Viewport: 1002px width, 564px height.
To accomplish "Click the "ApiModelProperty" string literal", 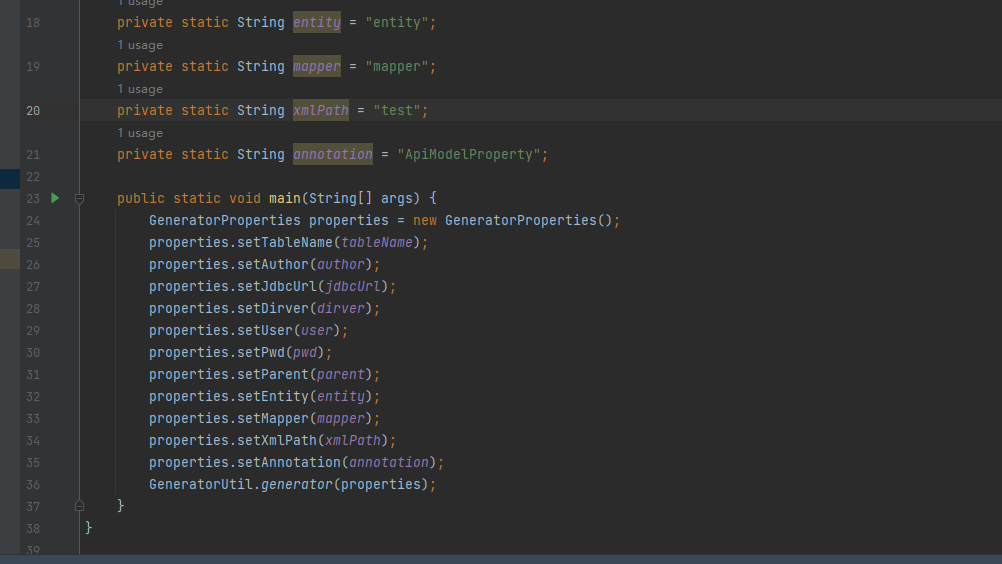I will click(469, 155).
